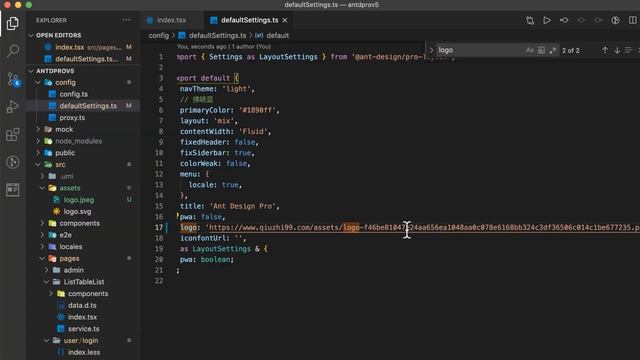Open the bottom activity bar panel icon
Image resolution: width=640 pixels, height=360 pixels.
(13, 190)
